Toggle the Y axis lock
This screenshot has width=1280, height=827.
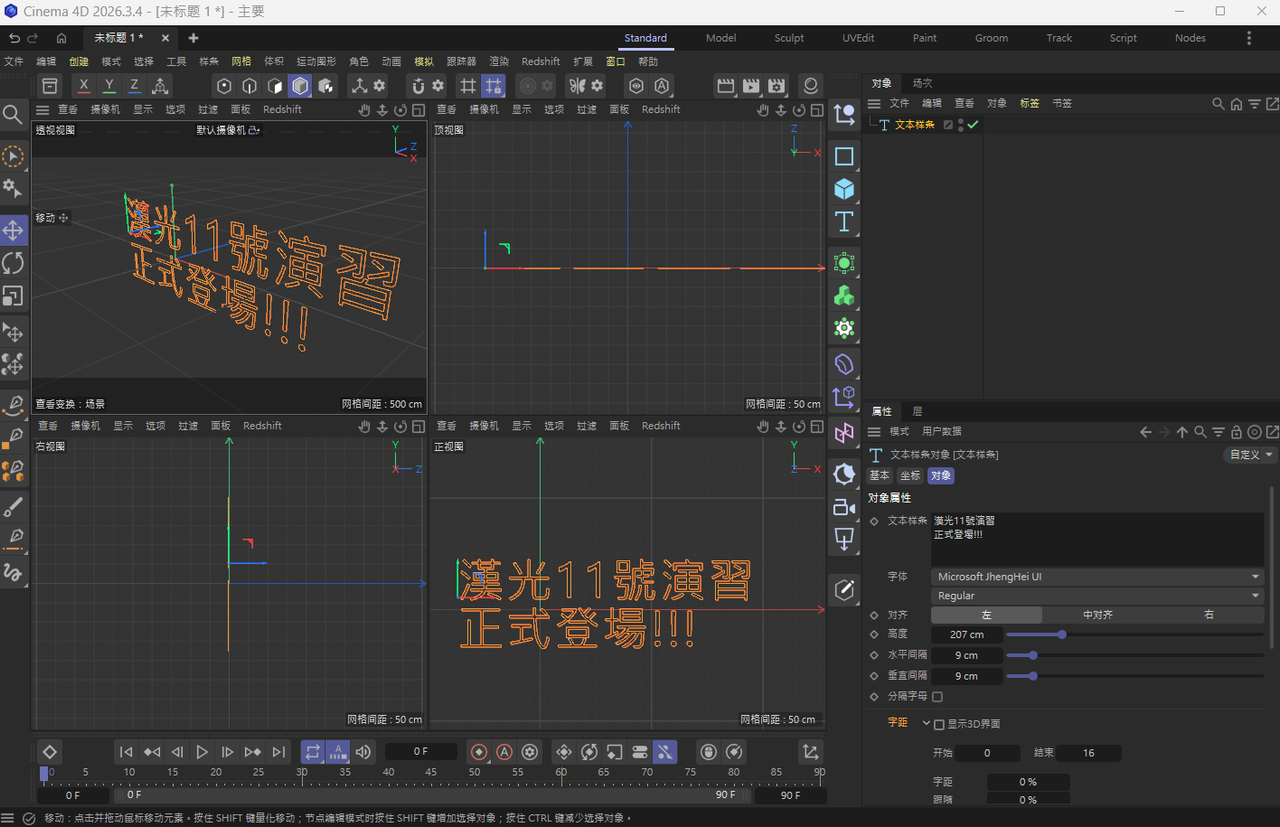109,86
